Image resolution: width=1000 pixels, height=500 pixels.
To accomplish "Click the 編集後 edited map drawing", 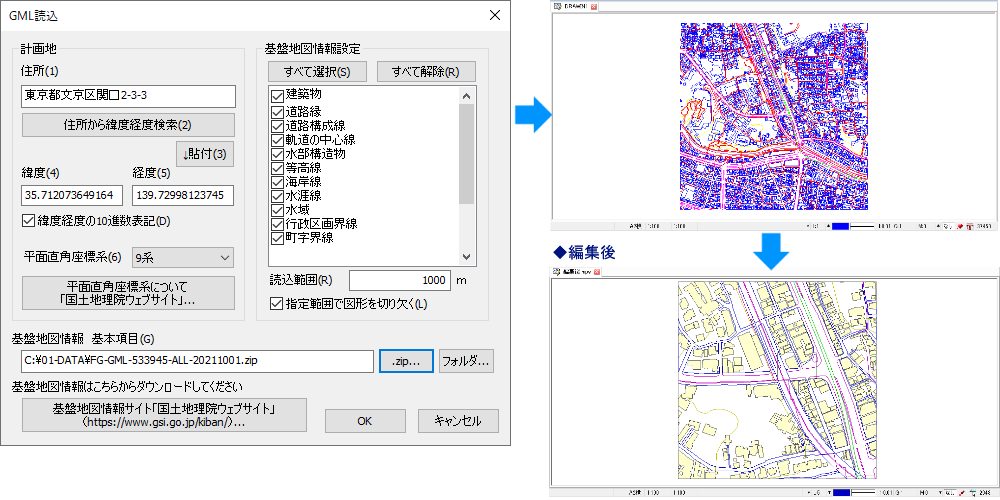I will (x=777, y=381).
